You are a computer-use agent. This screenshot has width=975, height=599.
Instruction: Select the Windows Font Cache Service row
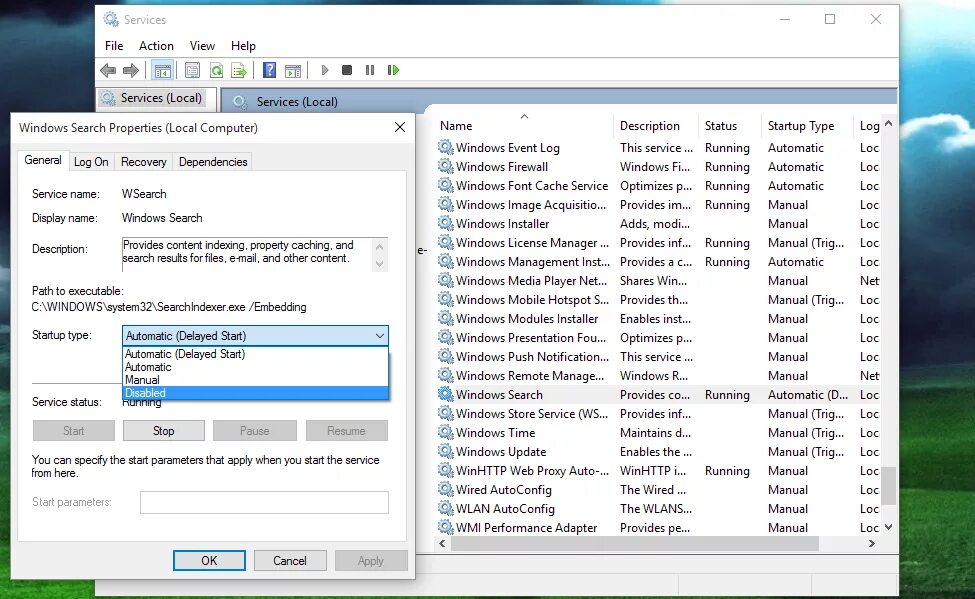pyautogui.click(x=658, y=185)
